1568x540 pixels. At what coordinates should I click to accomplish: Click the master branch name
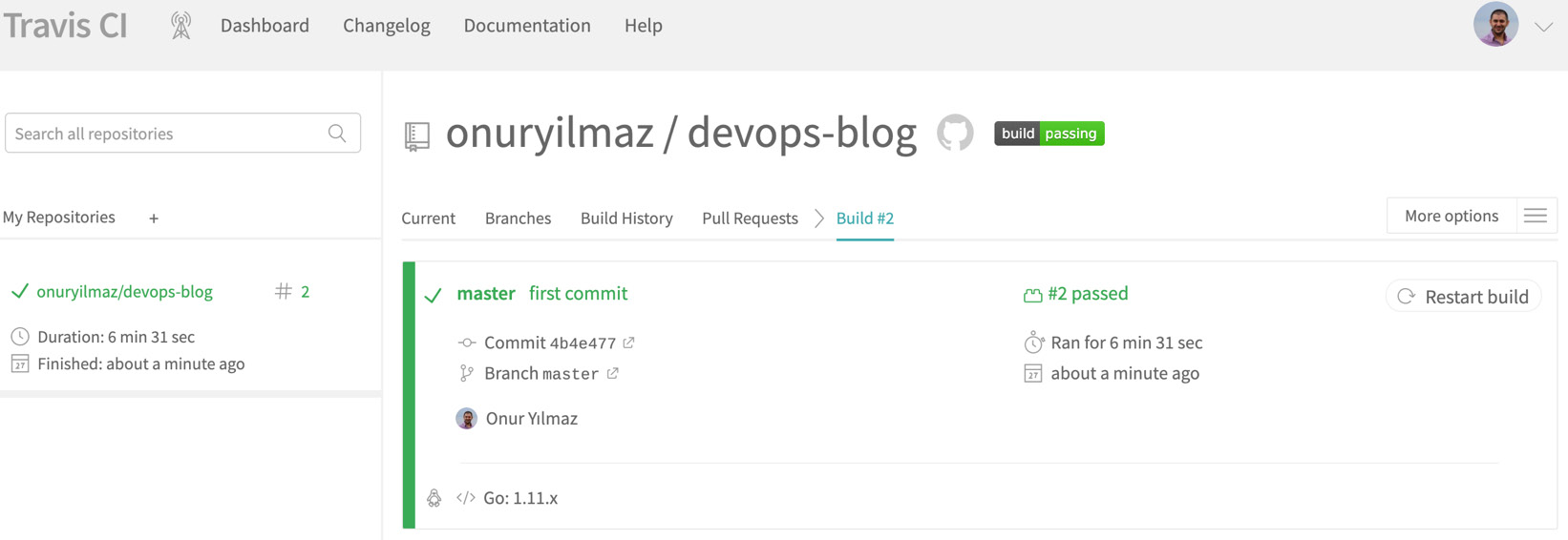[x=486, y=294]
